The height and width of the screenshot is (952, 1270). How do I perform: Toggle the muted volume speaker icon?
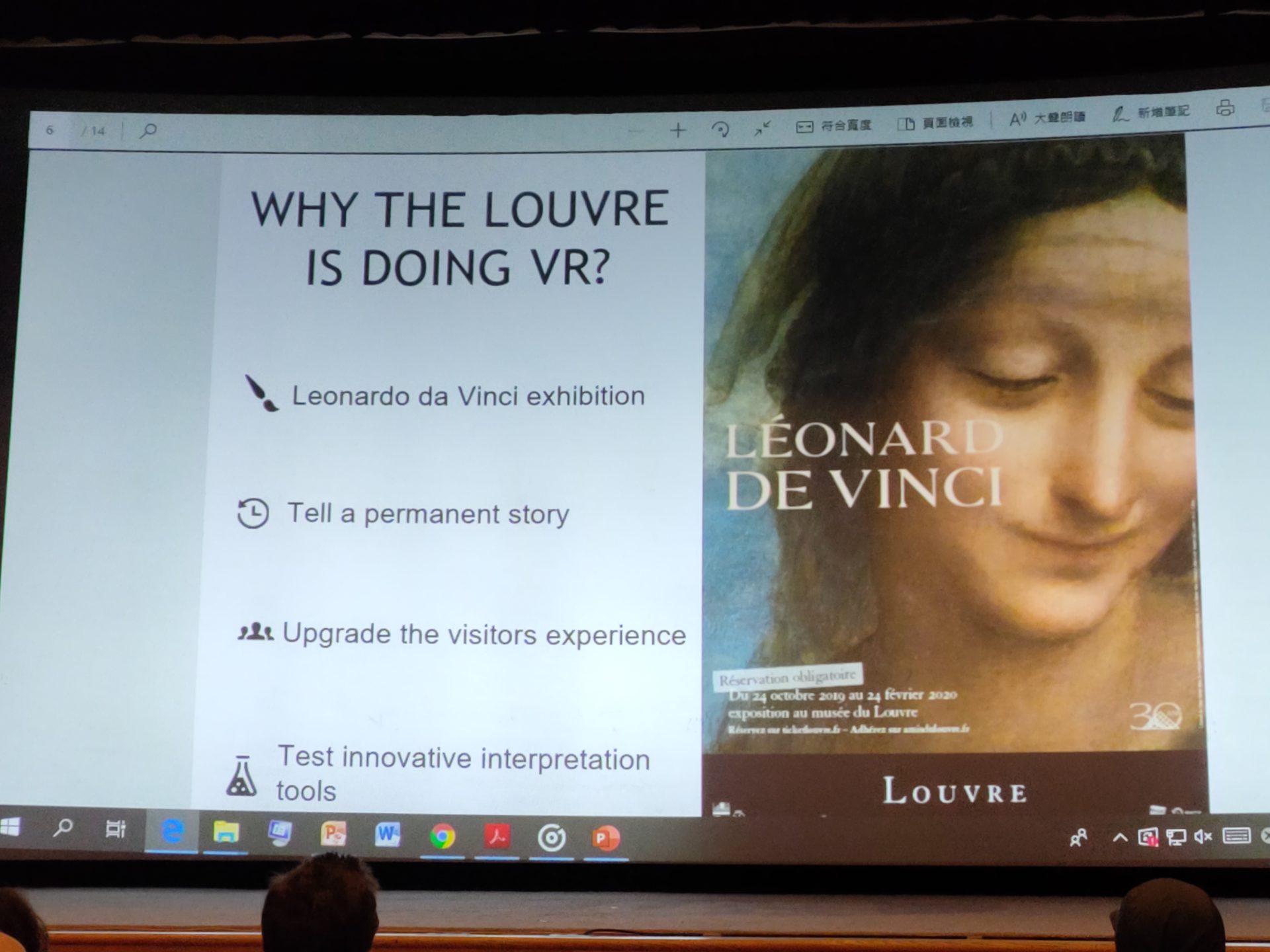1203,837
